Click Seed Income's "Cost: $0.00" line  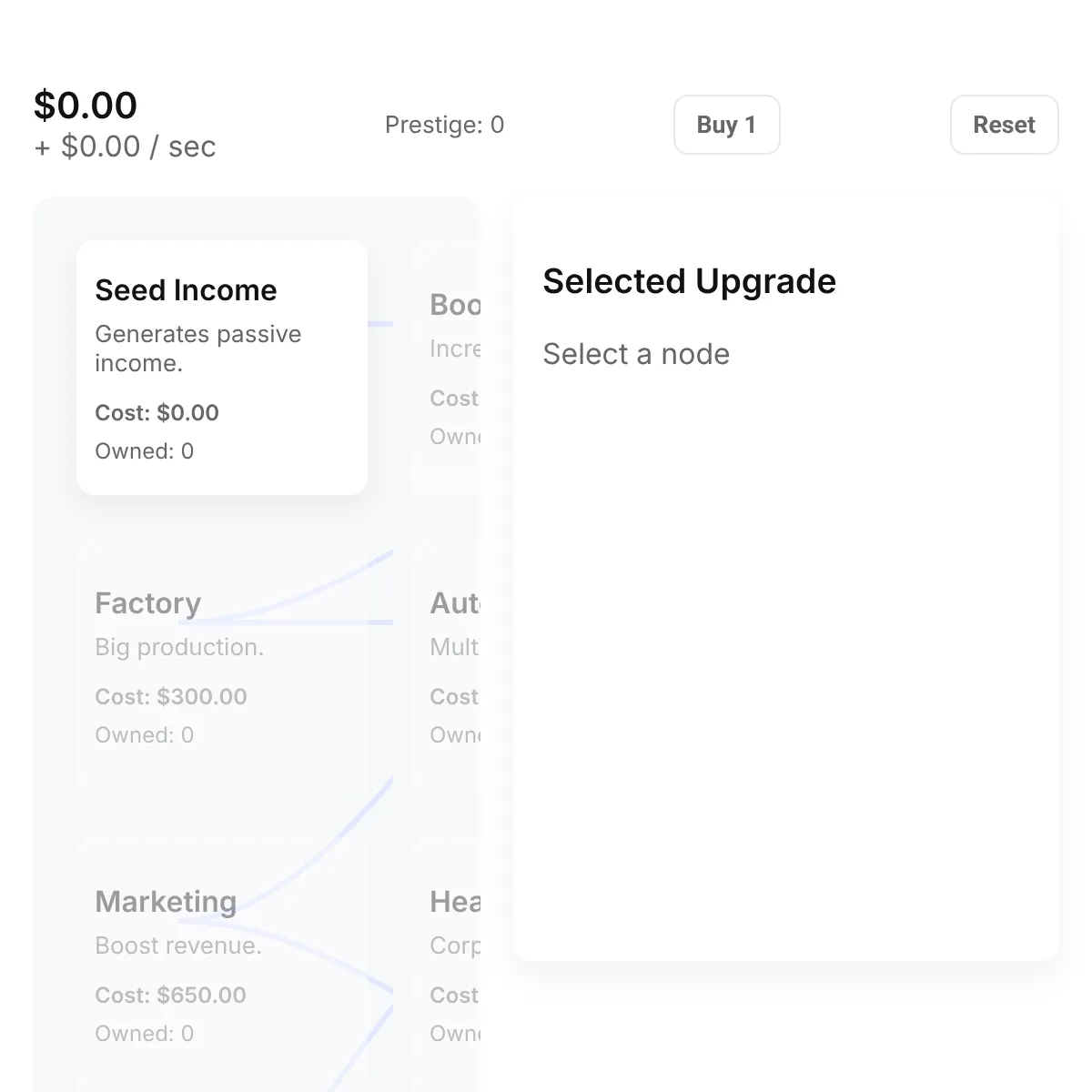(x=157, y=412)
